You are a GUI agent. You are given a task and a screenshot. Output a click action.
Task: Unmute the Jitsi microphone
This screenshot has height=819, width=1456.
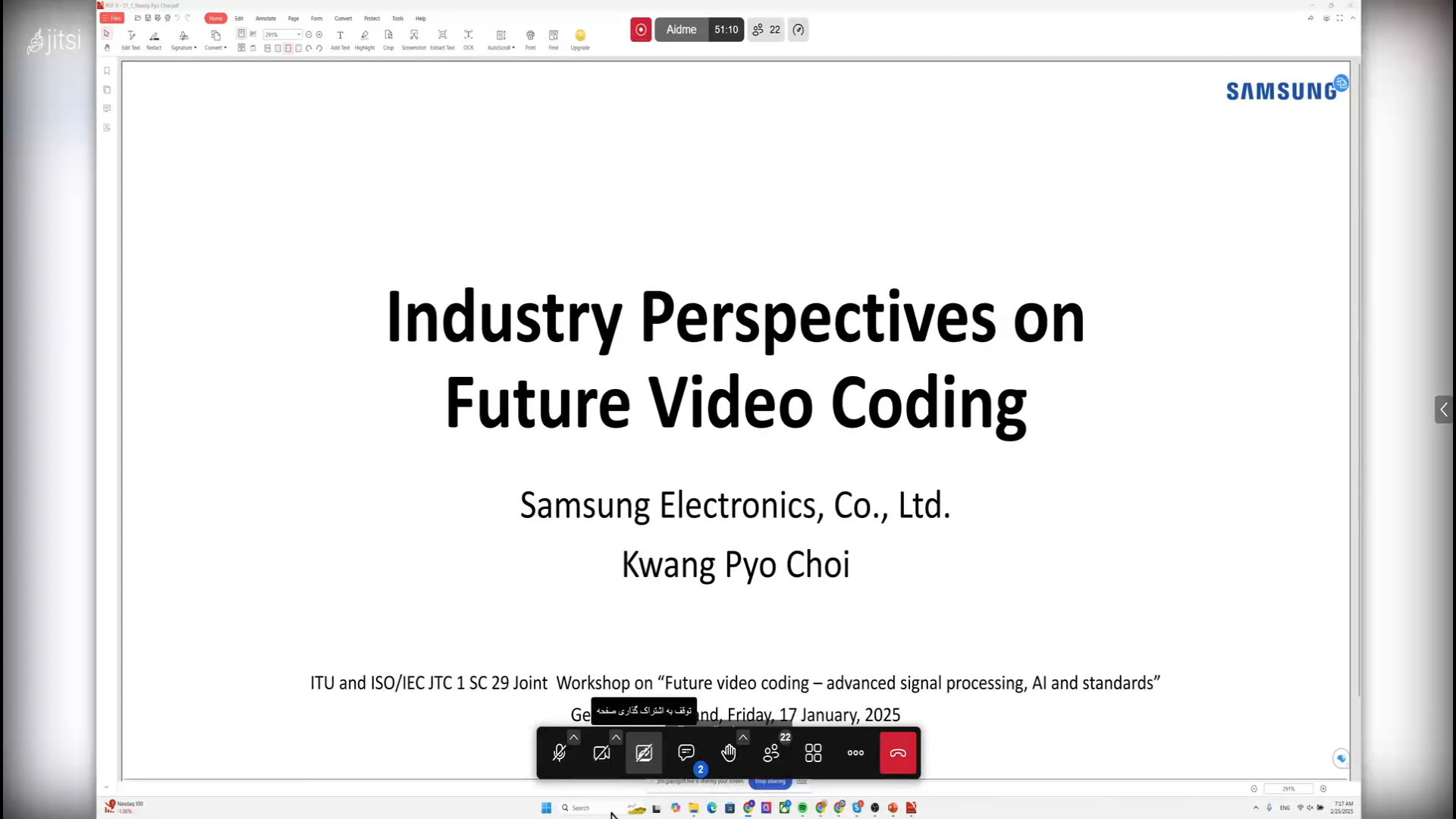tap(560, 753)
